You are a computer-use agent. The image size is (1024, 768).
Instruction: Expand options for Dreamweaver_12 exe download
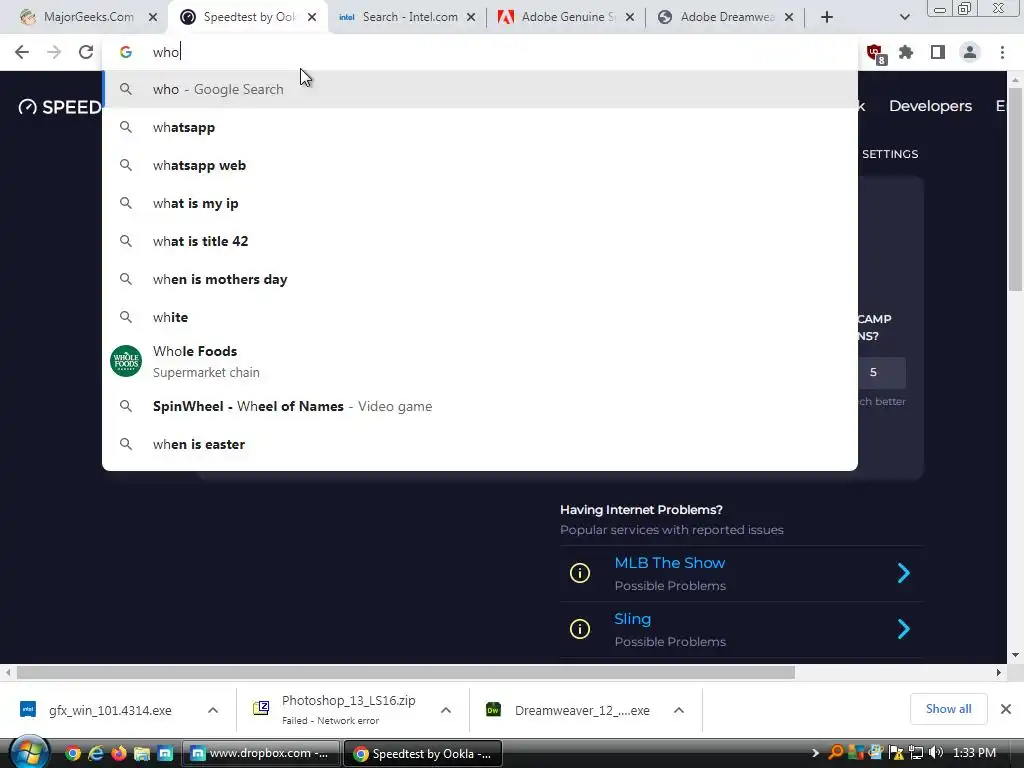(x=679, y=710)
